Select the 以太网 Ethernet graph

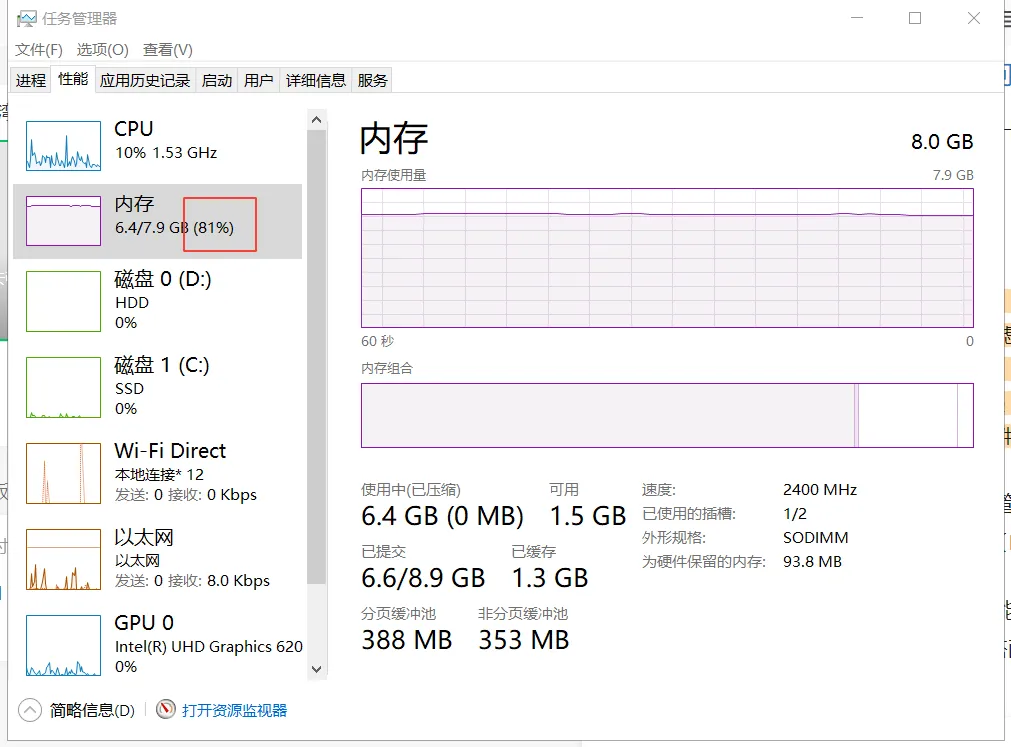[63, 560]
